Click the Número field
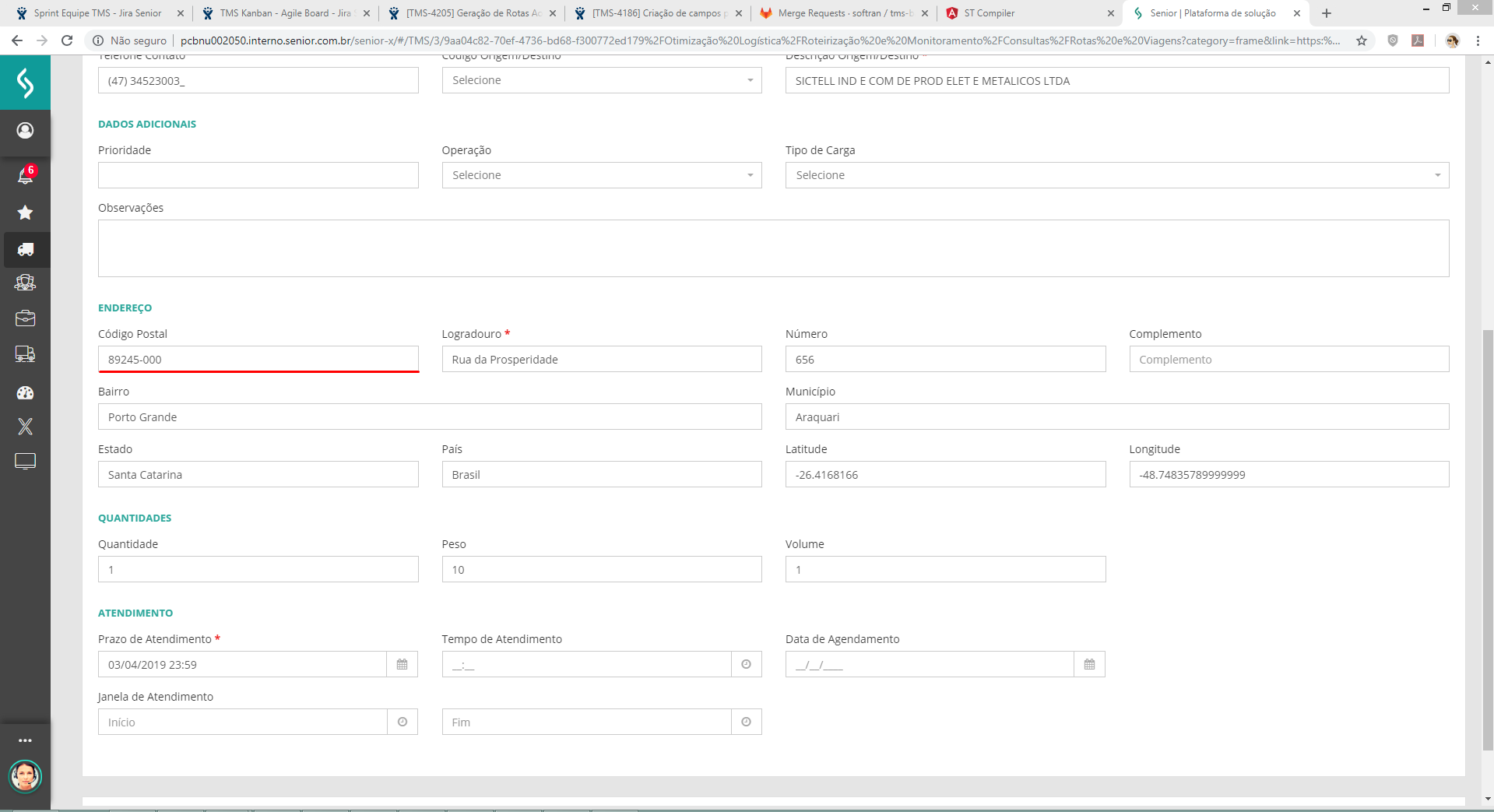The width and height of the screenshot is (1494, 812). (945, 359)
